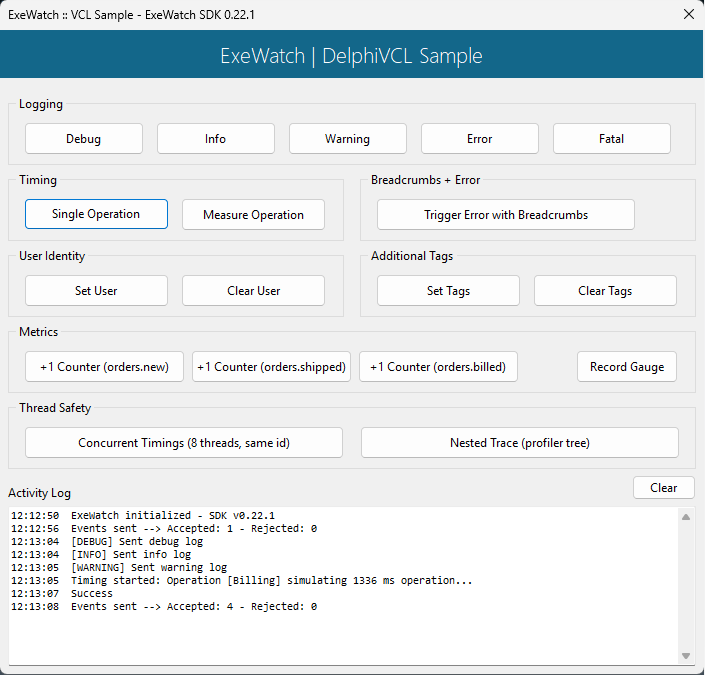Select the 'Success' log line
Viewport: 705px width, 675px height.
click(x=62, y=594)
